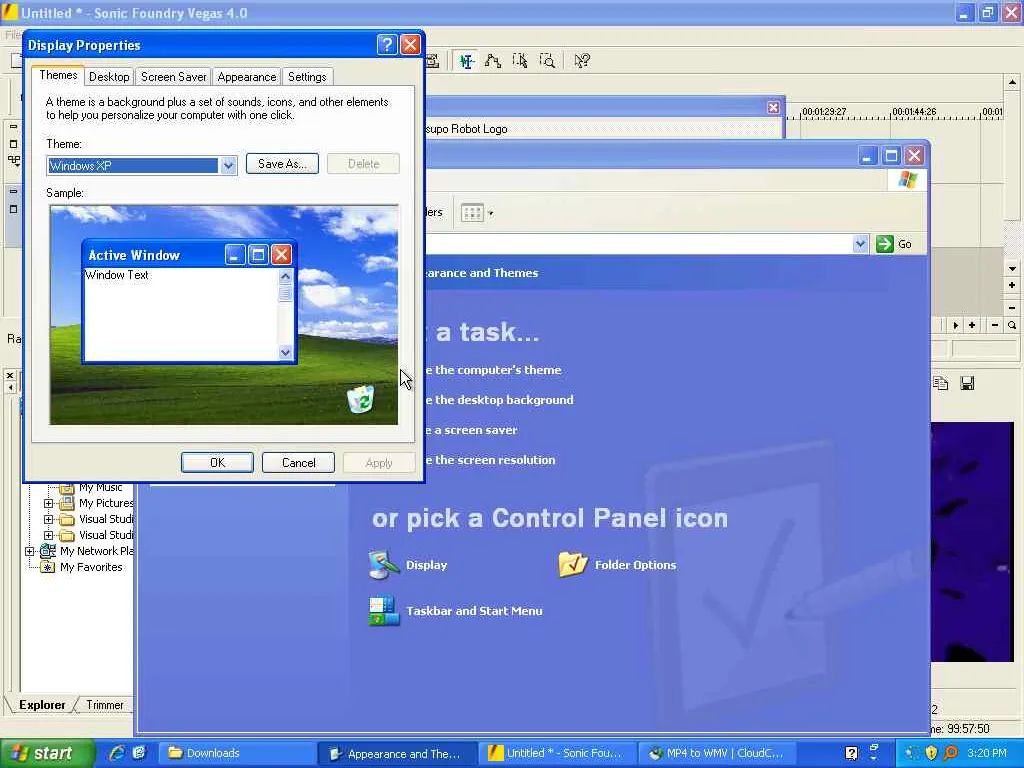Click vertical track zoom-in plus button
The width and height of the screenshot is (1024, 768).
point(1012,285)
